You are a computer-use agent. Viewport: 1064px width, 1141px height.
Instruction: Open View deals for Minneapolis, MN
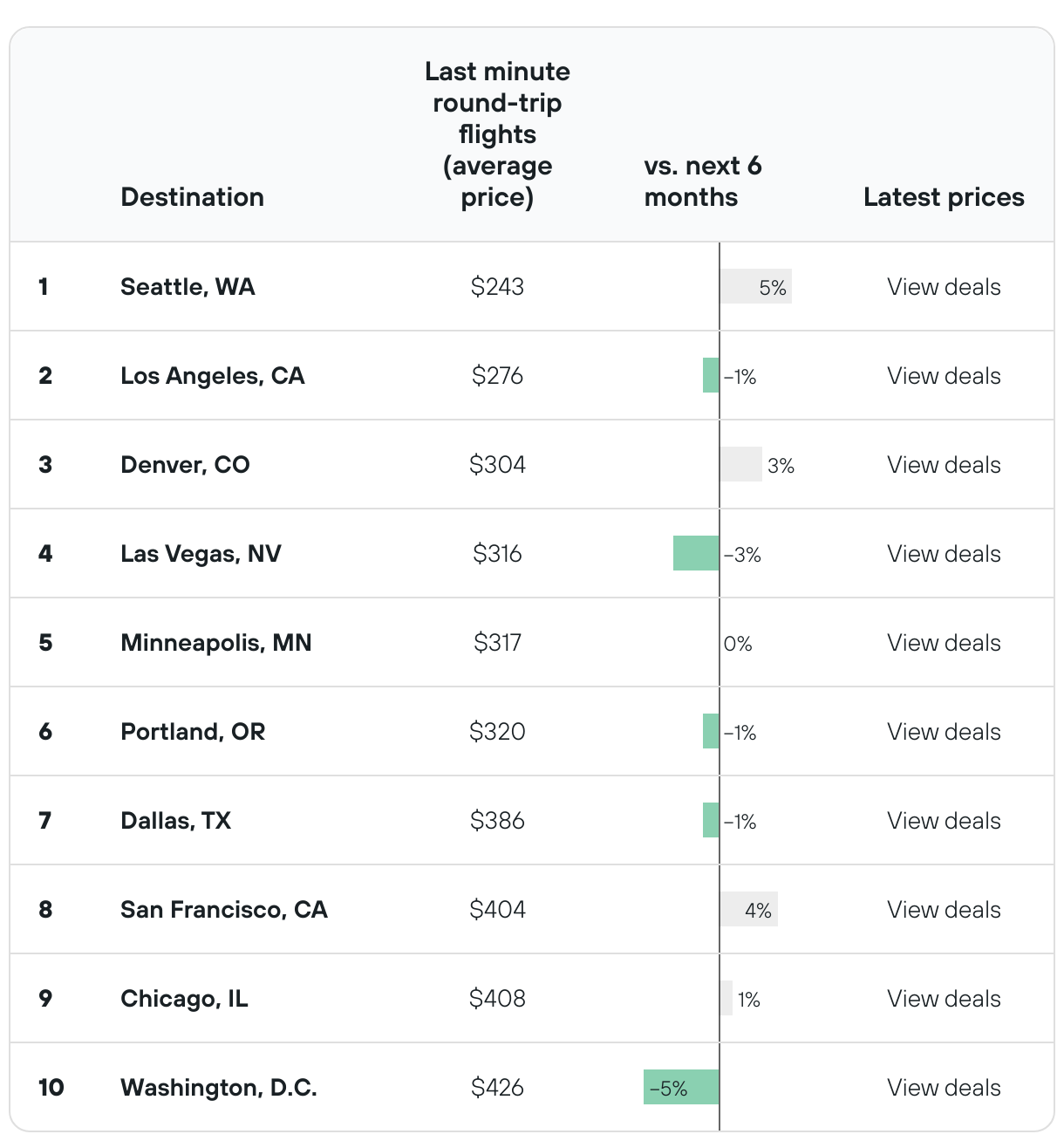click(x=944, y=643)
